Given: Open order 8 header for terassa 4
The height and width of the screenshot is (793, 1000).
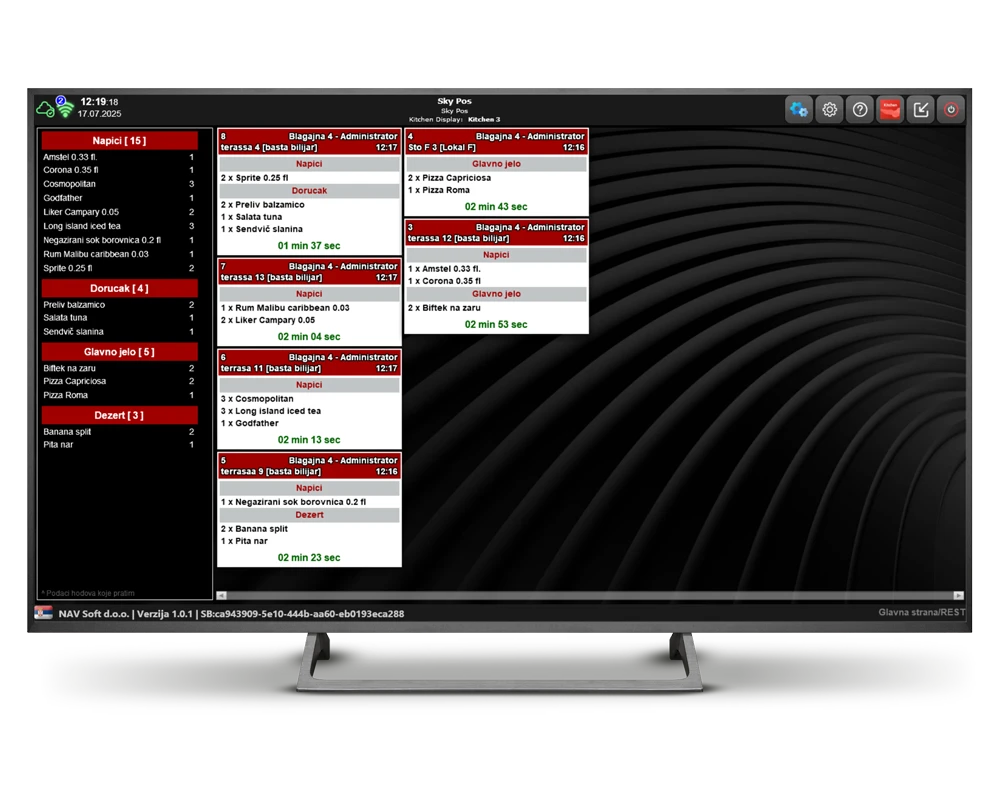Looking at the screenshot, I should 309,142.
